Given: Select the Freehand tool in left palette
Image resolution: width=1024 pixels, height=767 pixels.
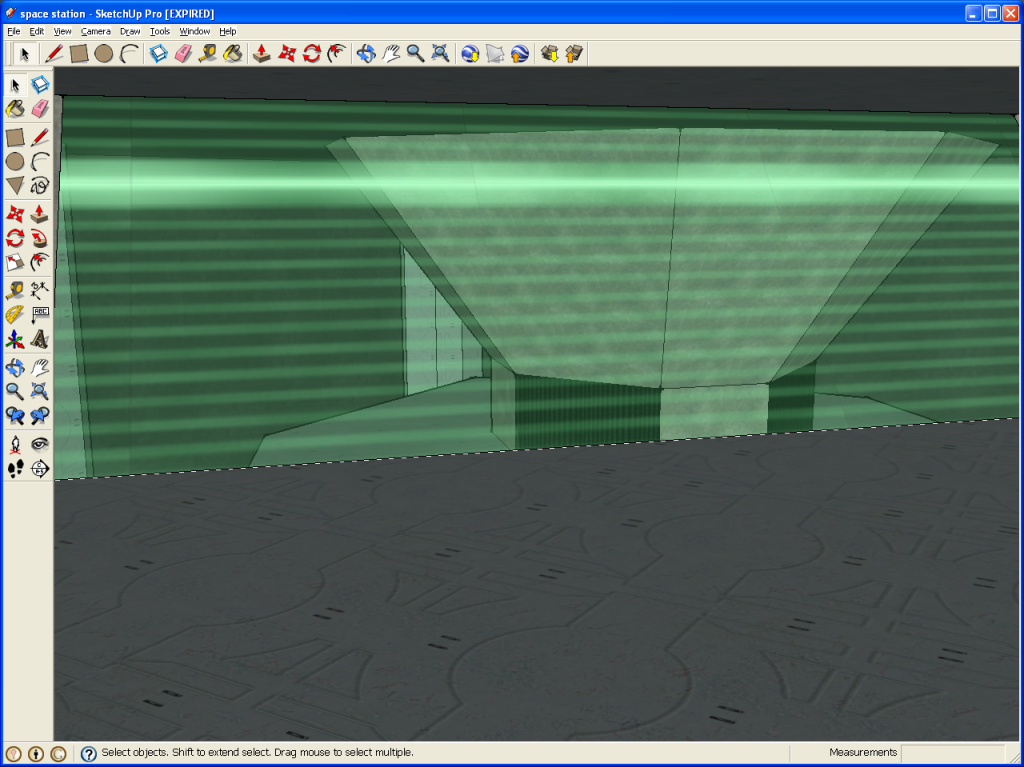Looking at the screenshot, I should click(40, 186).
